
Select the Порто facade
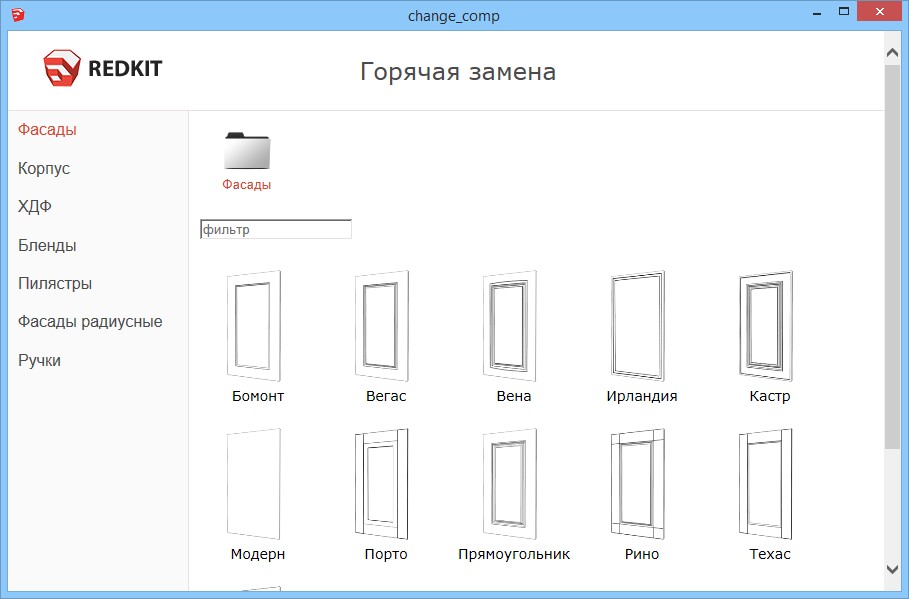pos(383,483)
